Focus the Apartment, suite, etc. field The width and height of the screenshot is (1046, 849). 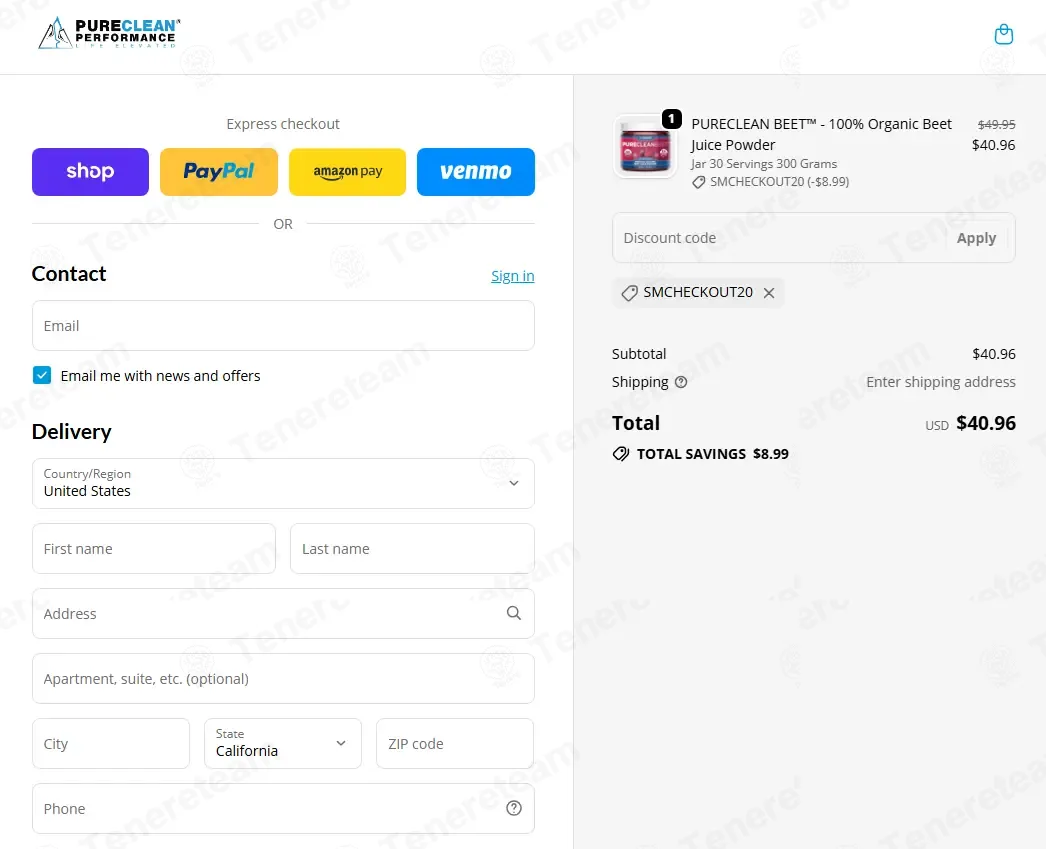click(283, 678)
